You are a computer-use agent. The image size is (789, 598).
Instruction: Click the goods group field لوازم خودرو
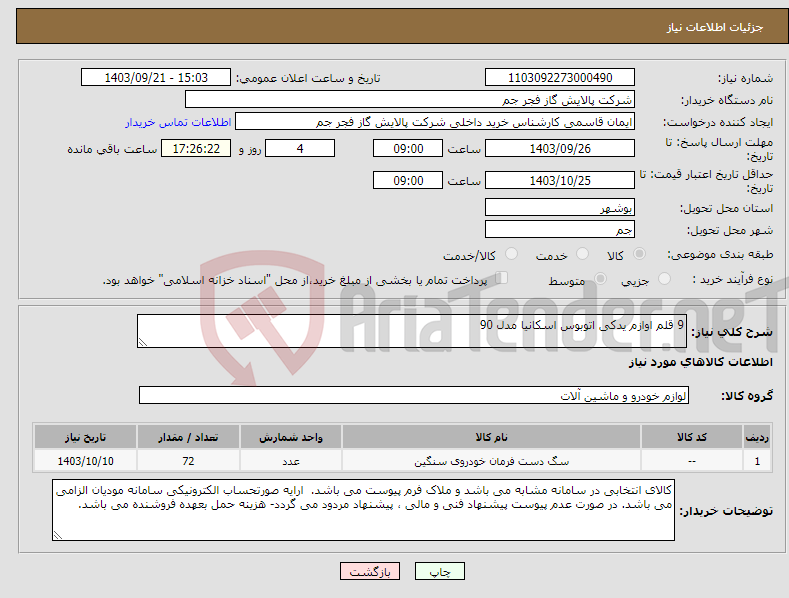pos(414,395)
